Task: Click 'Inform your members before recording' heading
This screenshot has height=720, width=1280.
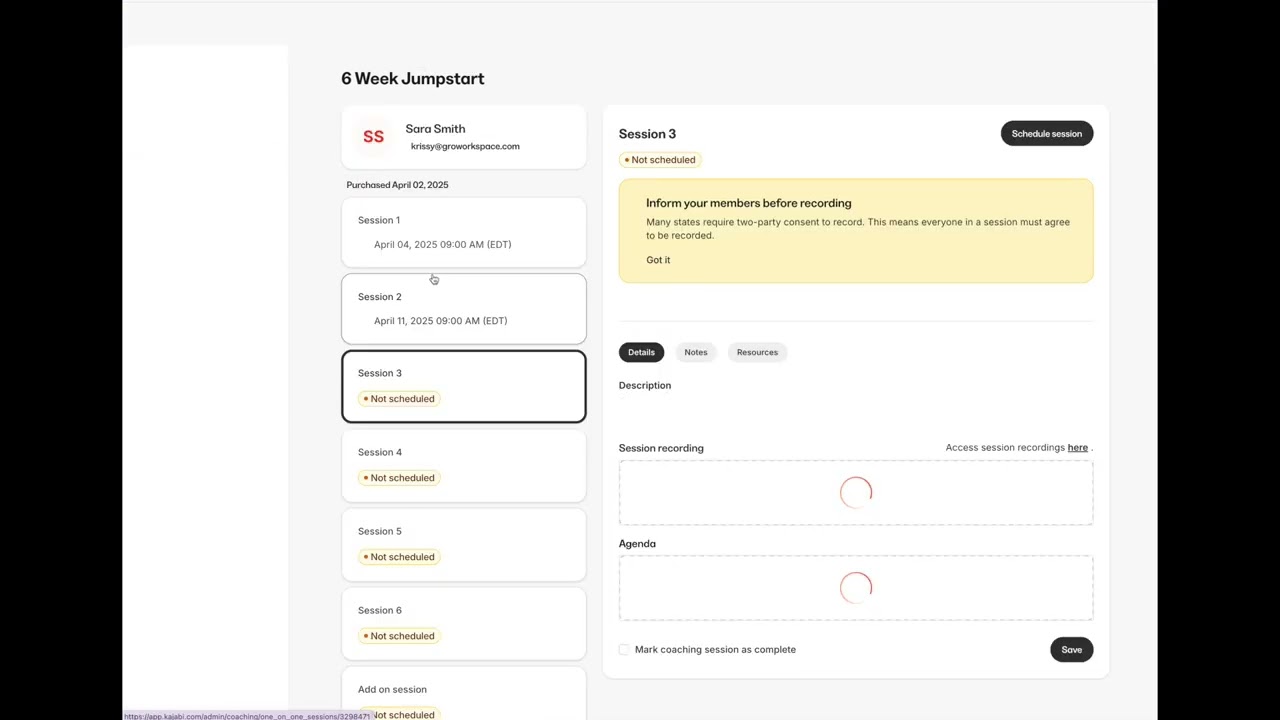Action: (x=749, y=203)
